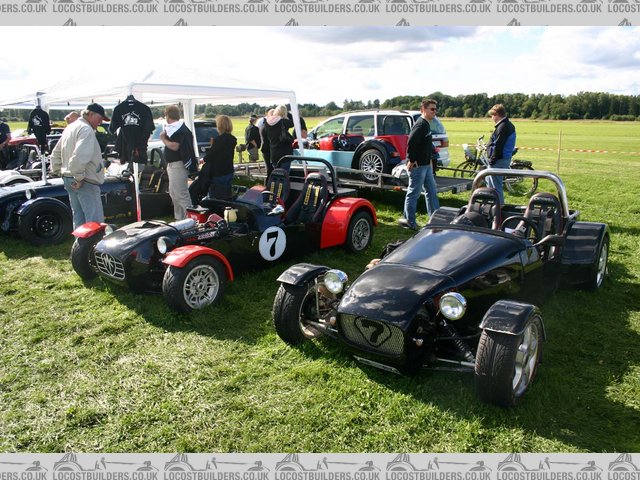
Task: Click the left chrome headlight of the black car
Action: (335, 281)
